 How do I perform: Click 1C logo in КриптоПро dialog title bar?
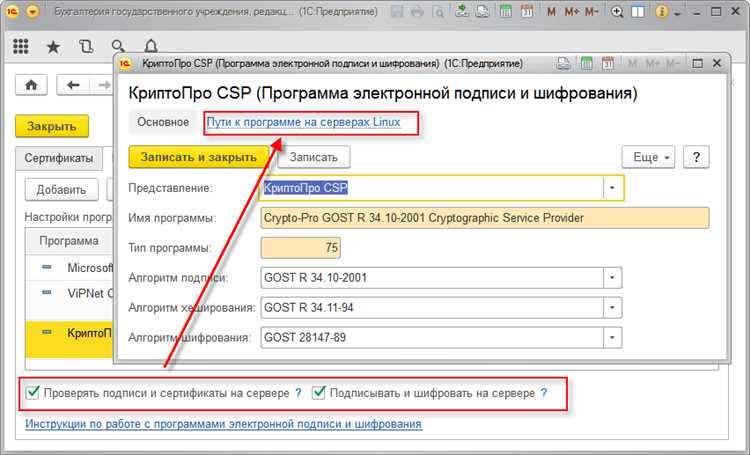125,63
